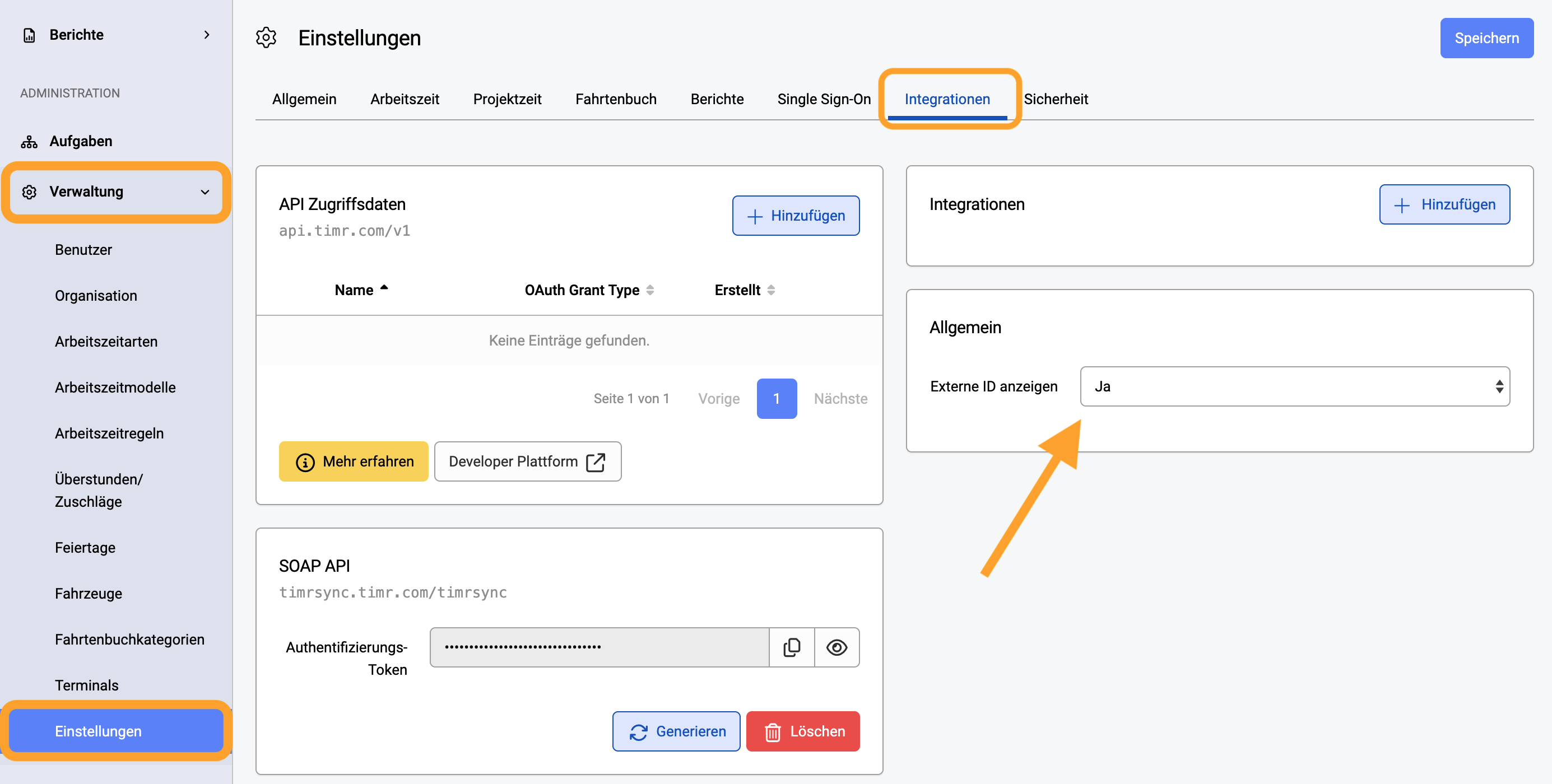Image resolution: width=1552 pixels, height=784 pixels.
Task: Click the Verwaltung gear icon
Action: [x=29, y=192]
